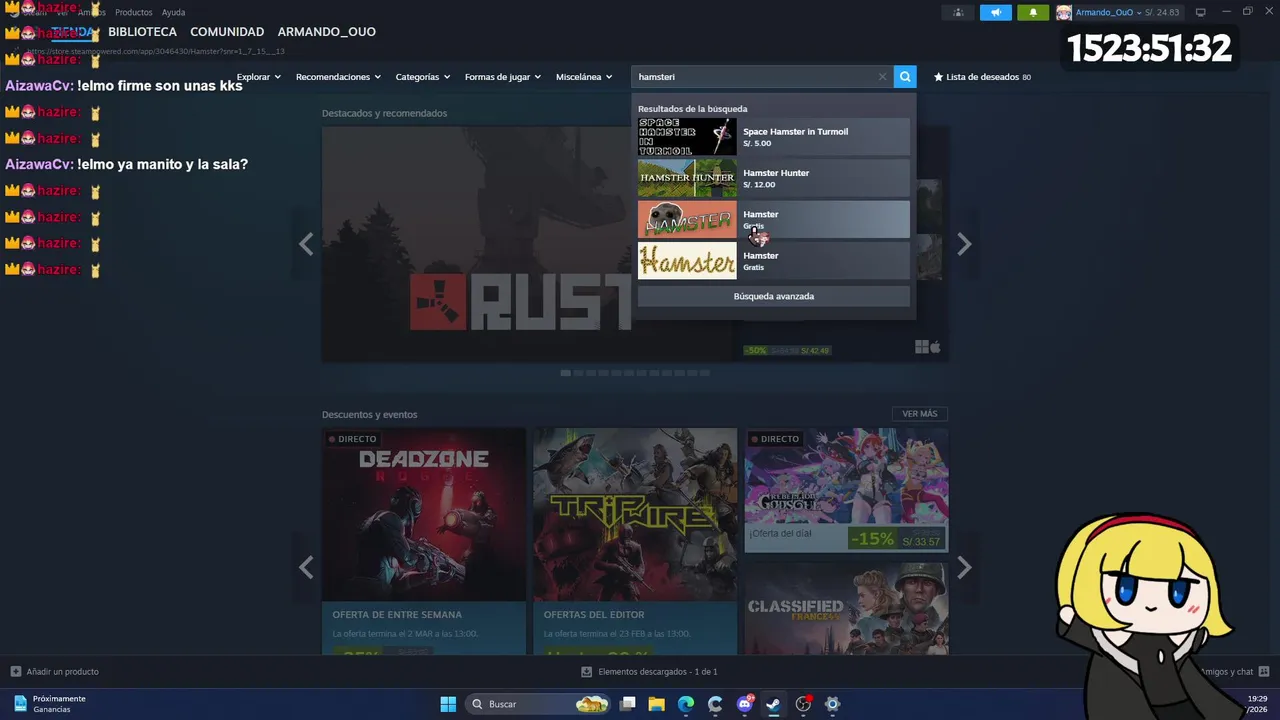
Task: Open Discord from the taskbar
Action: point(745,704)
